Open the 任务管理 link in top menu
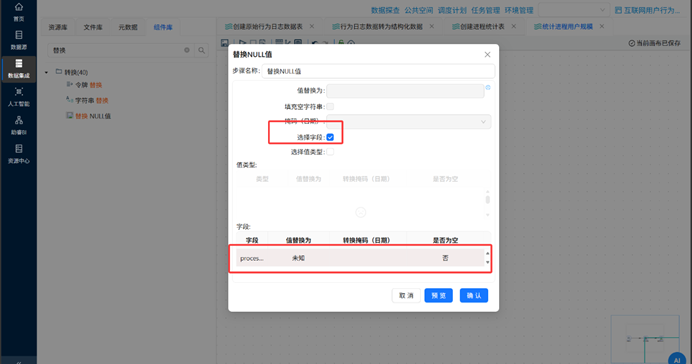 [485, 10]
